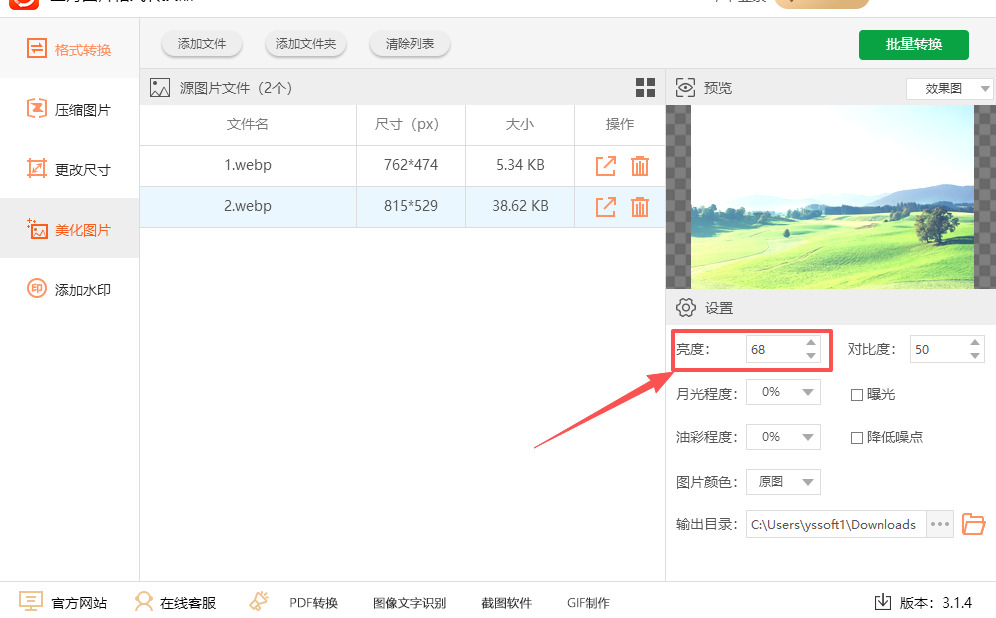Open the 效果图 preview mode dropdown
Image resolution: width=996 pixels, height=618 pixels.
949,88
